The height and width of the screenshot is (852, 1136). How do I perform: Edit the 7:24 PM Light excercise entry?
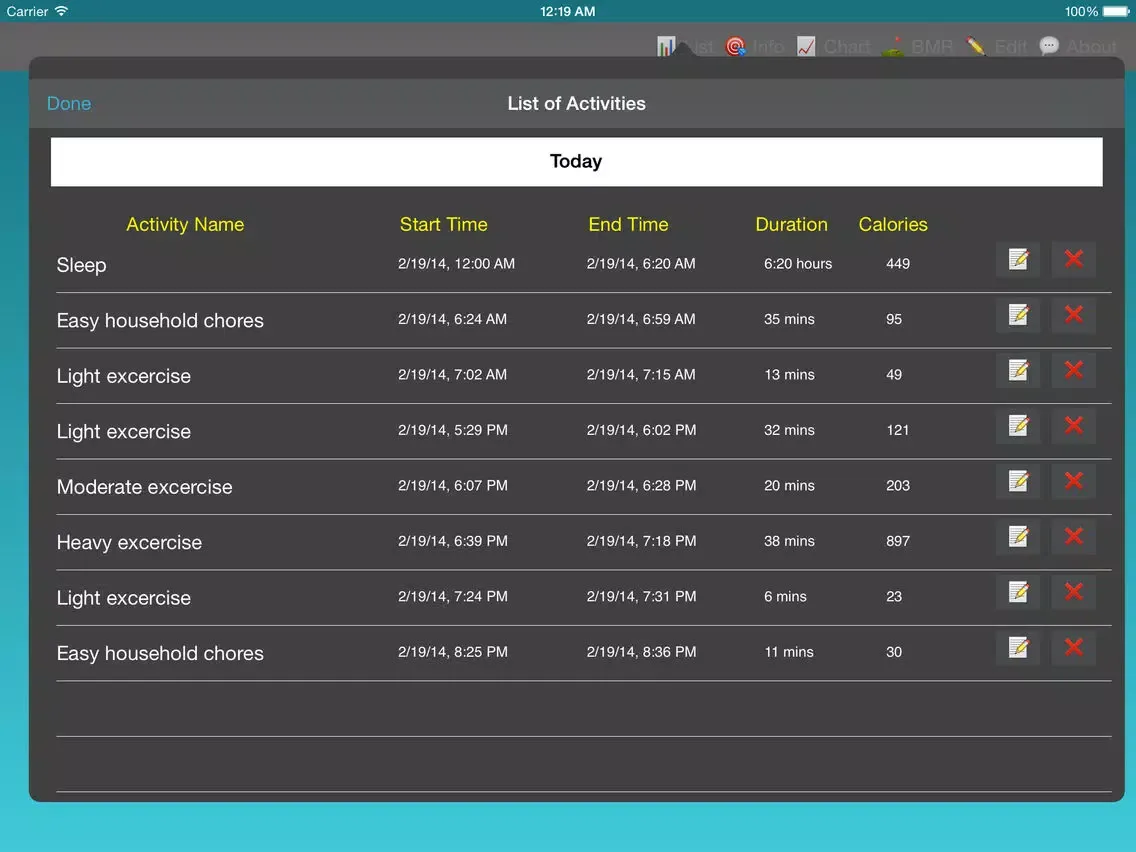1018,592
